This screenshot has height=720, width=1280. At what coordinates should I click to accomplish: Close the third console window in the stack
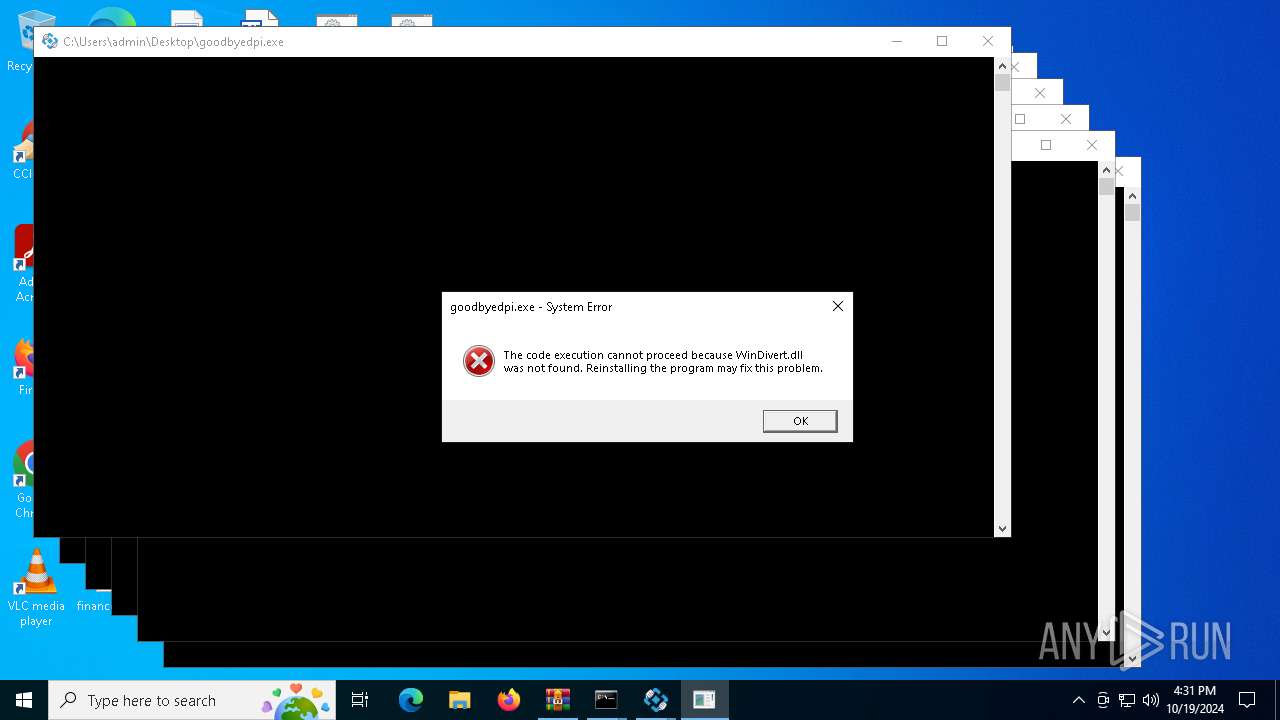coord(1040,93)
